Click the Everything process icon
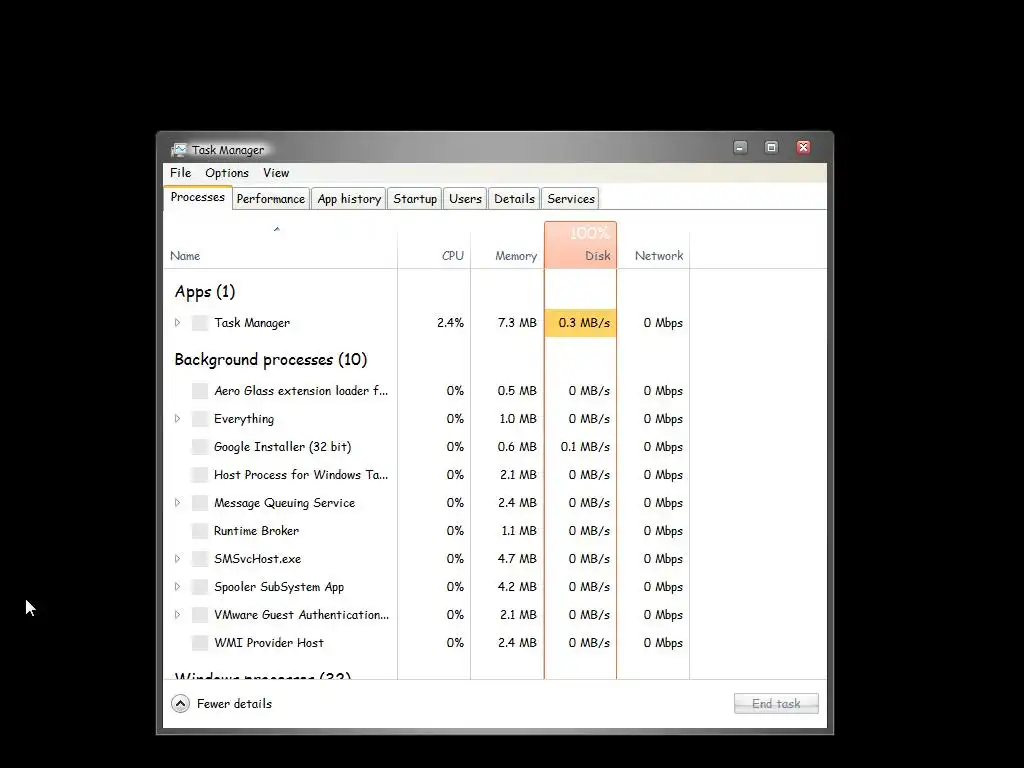This screenshot has width=1024, height=768. 200,419
